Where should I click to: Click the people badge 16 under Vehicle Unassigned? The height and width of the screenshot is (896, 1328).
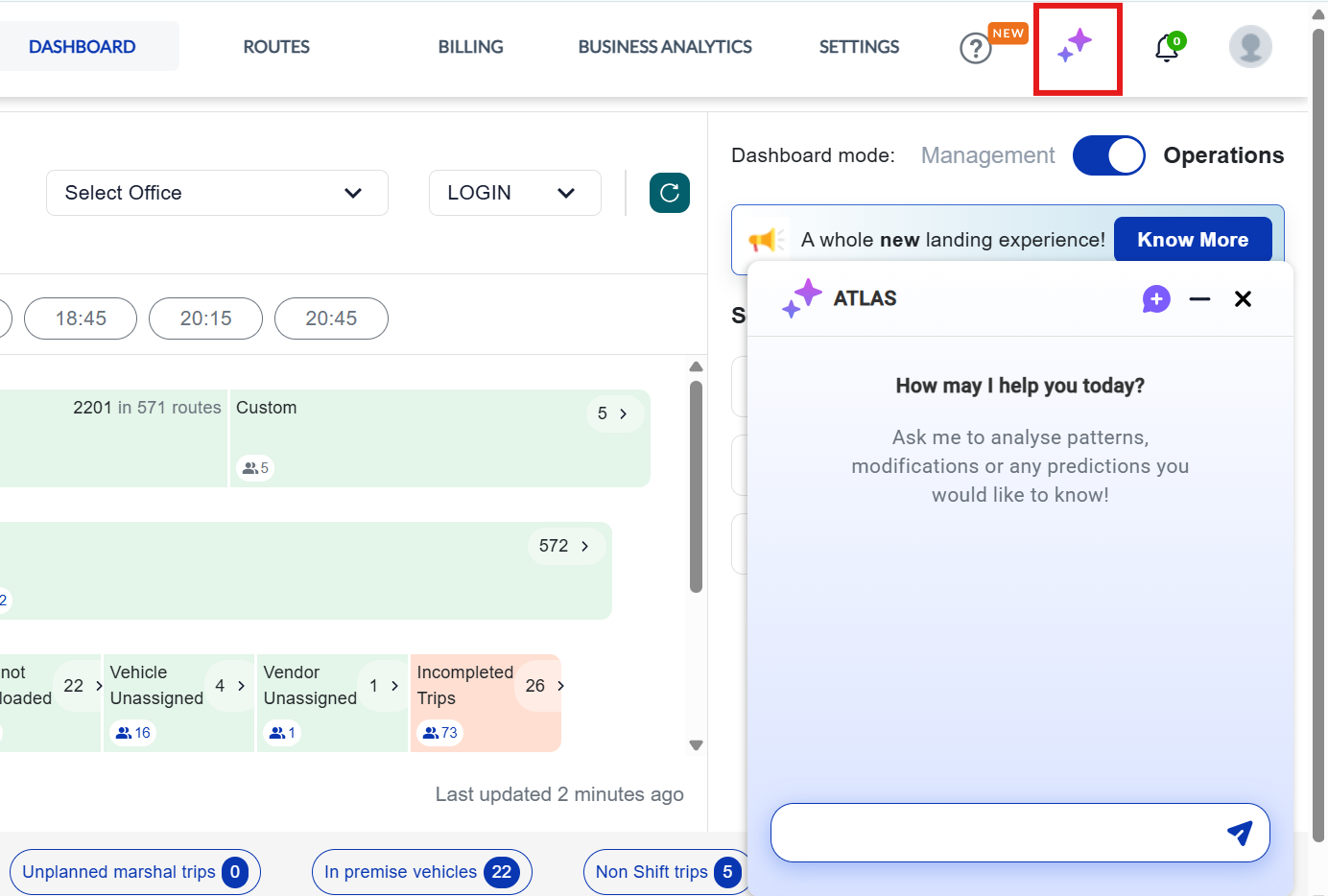(x=133, y=733)
